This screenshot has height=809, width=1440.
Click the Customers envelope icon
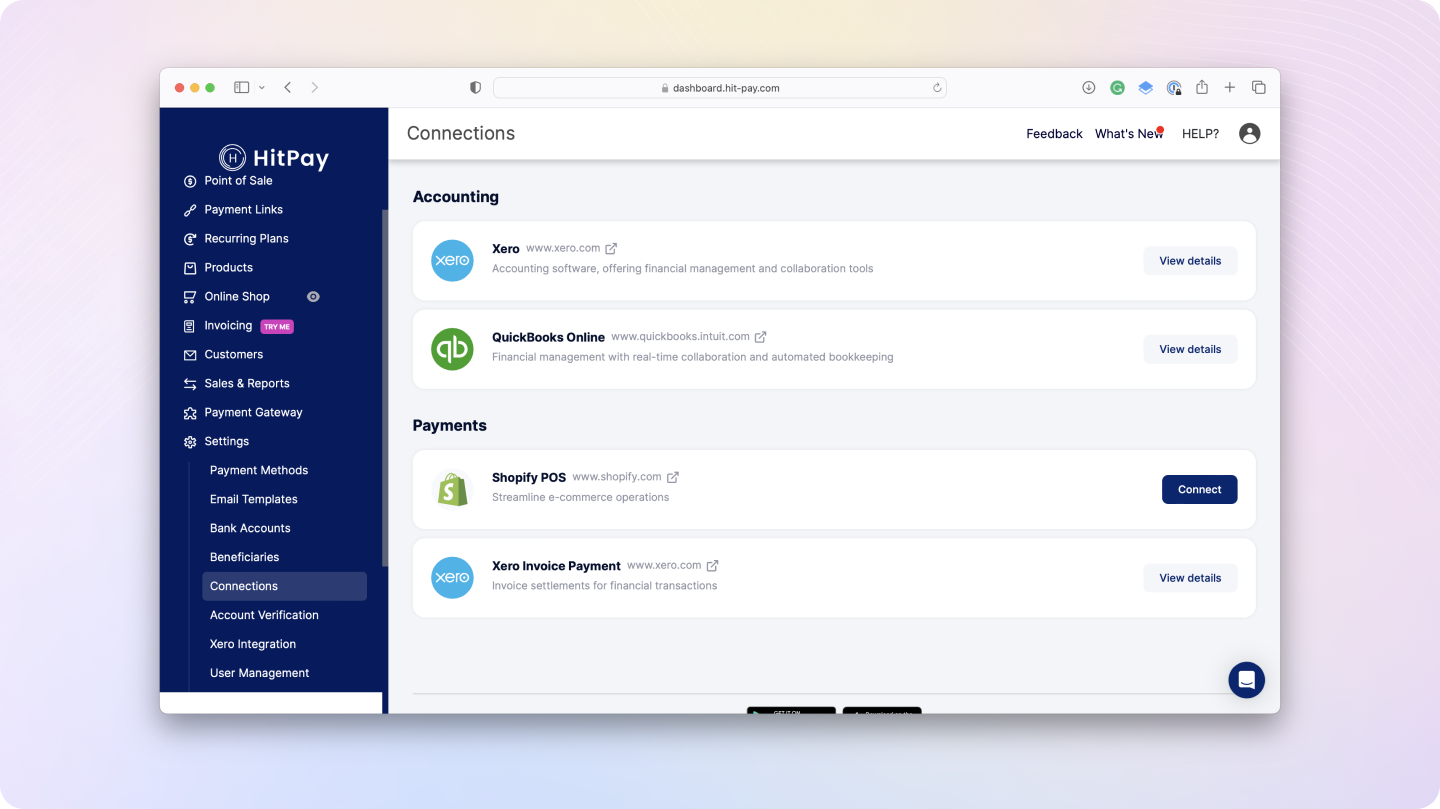[190, 355]
